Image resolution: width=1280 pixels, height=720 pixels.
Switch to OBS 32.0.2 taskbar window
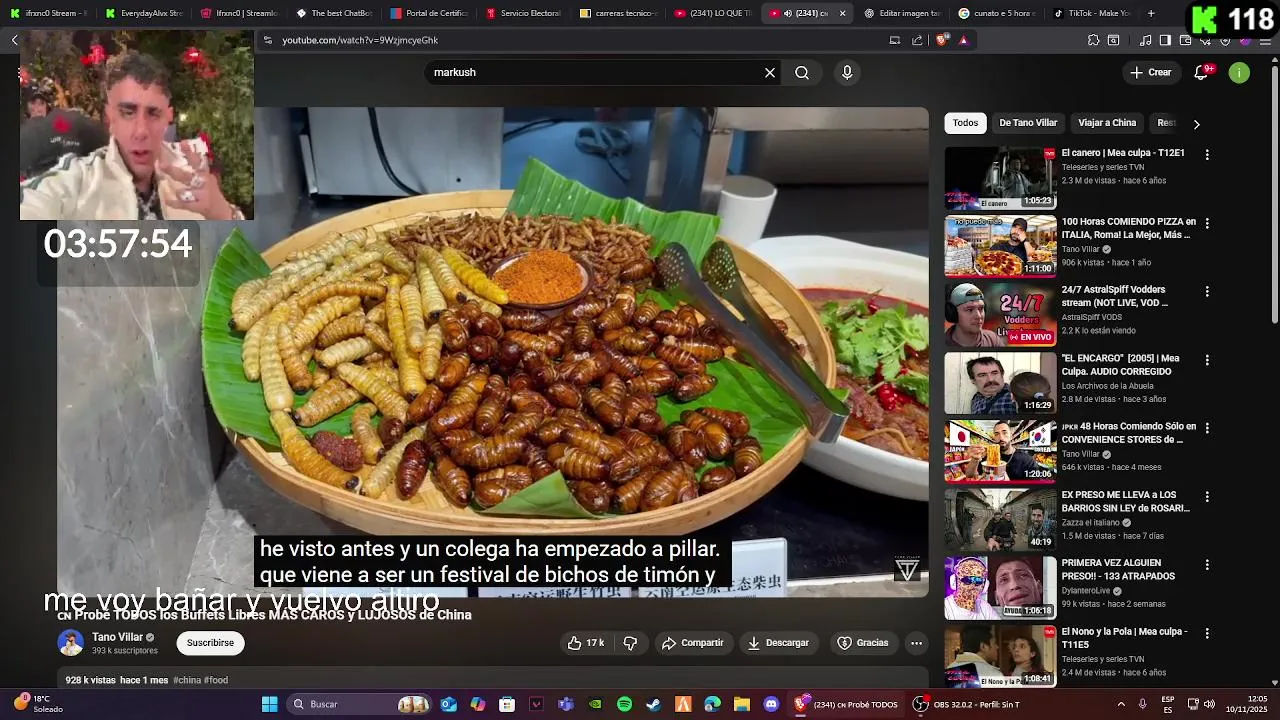(x=968, y=704)
